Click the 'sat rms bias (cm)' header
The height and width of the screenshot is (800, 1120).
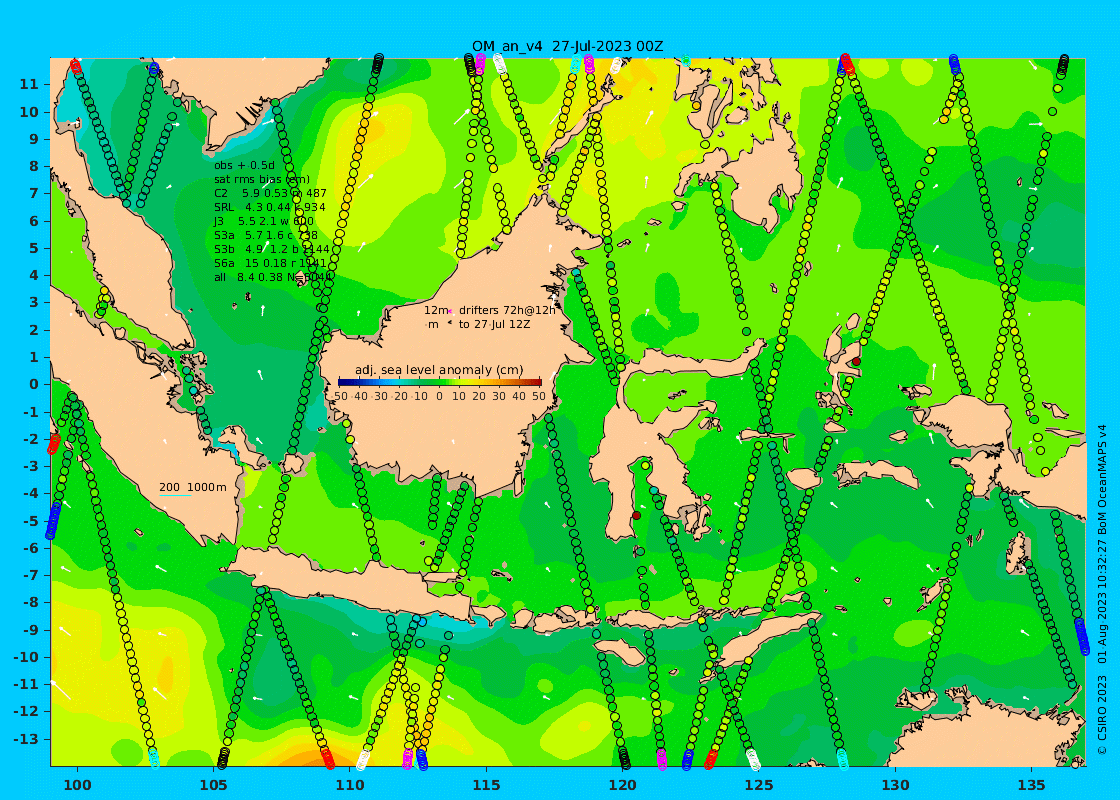pos(261,179)
